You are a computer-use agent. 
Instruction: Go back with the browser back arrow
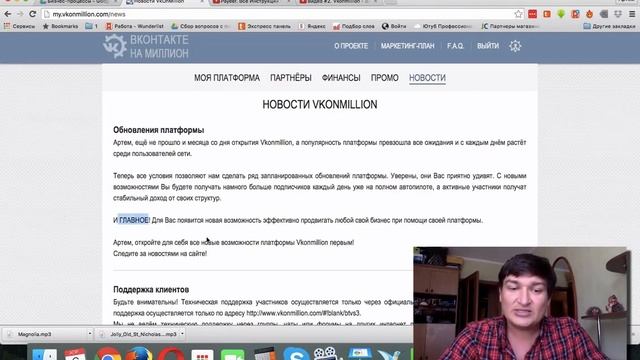pyautogui.click(x=7, y=14)
